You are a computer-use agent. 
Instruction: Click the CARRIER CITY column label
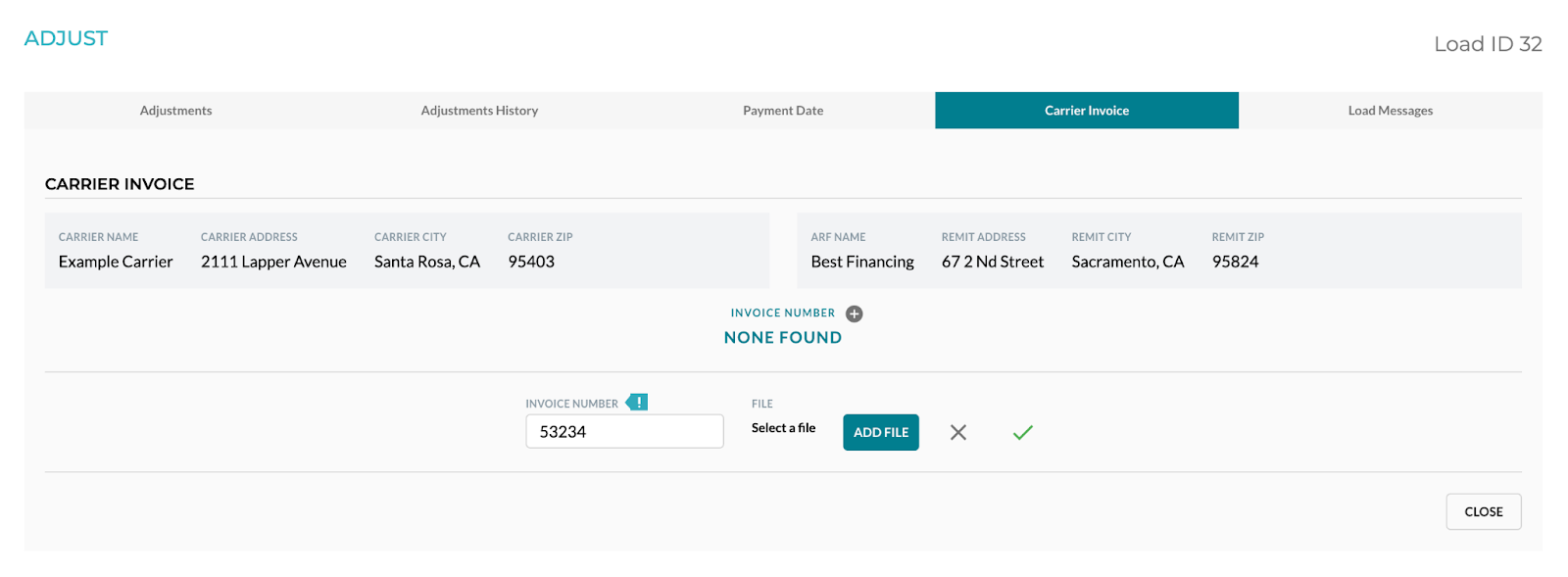[411, 237]
